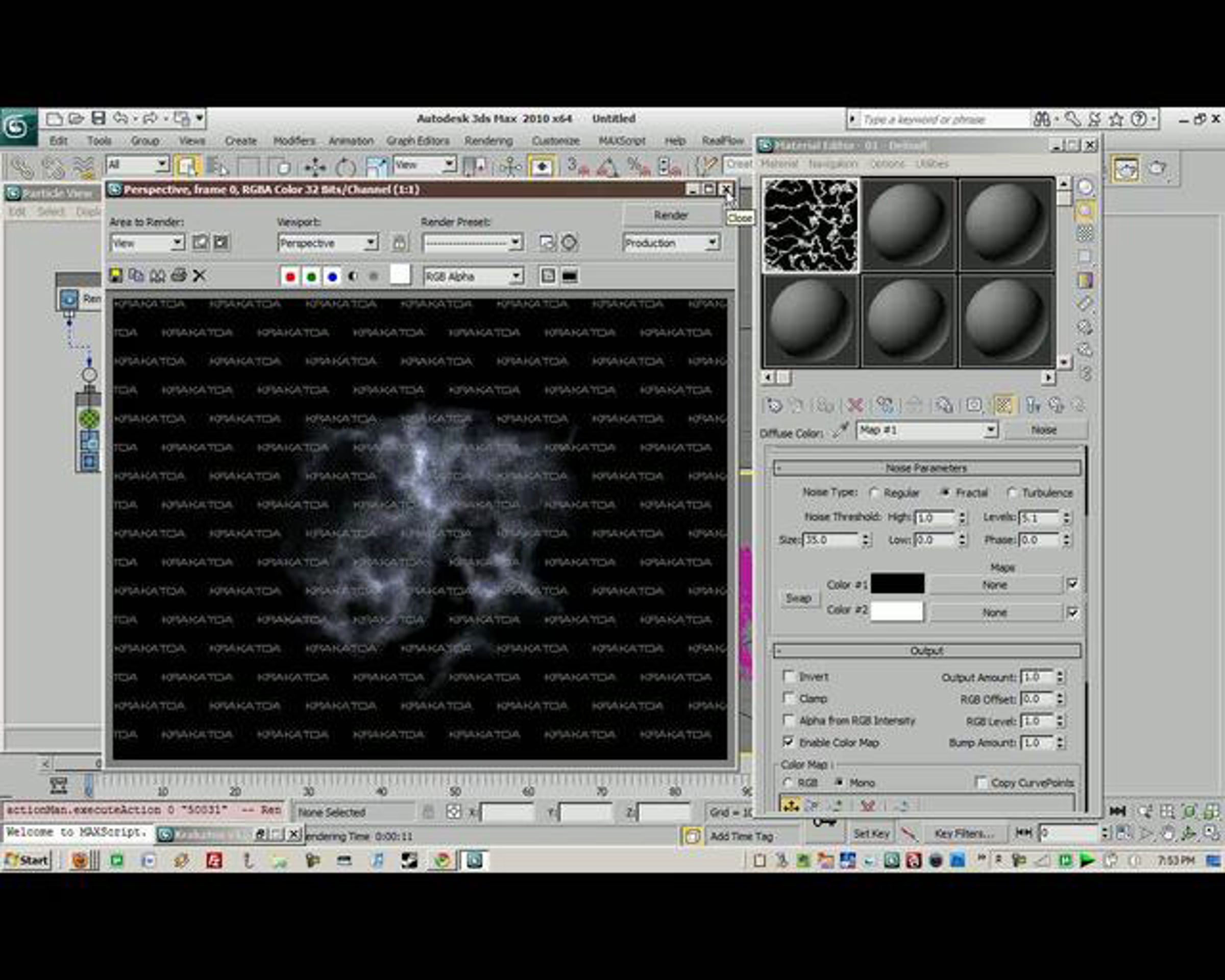The width and height of the screenshot is (1225, 980).
Task: Choose the Select and Move tool
Action: pyautogui.click(x=314, y=167)
